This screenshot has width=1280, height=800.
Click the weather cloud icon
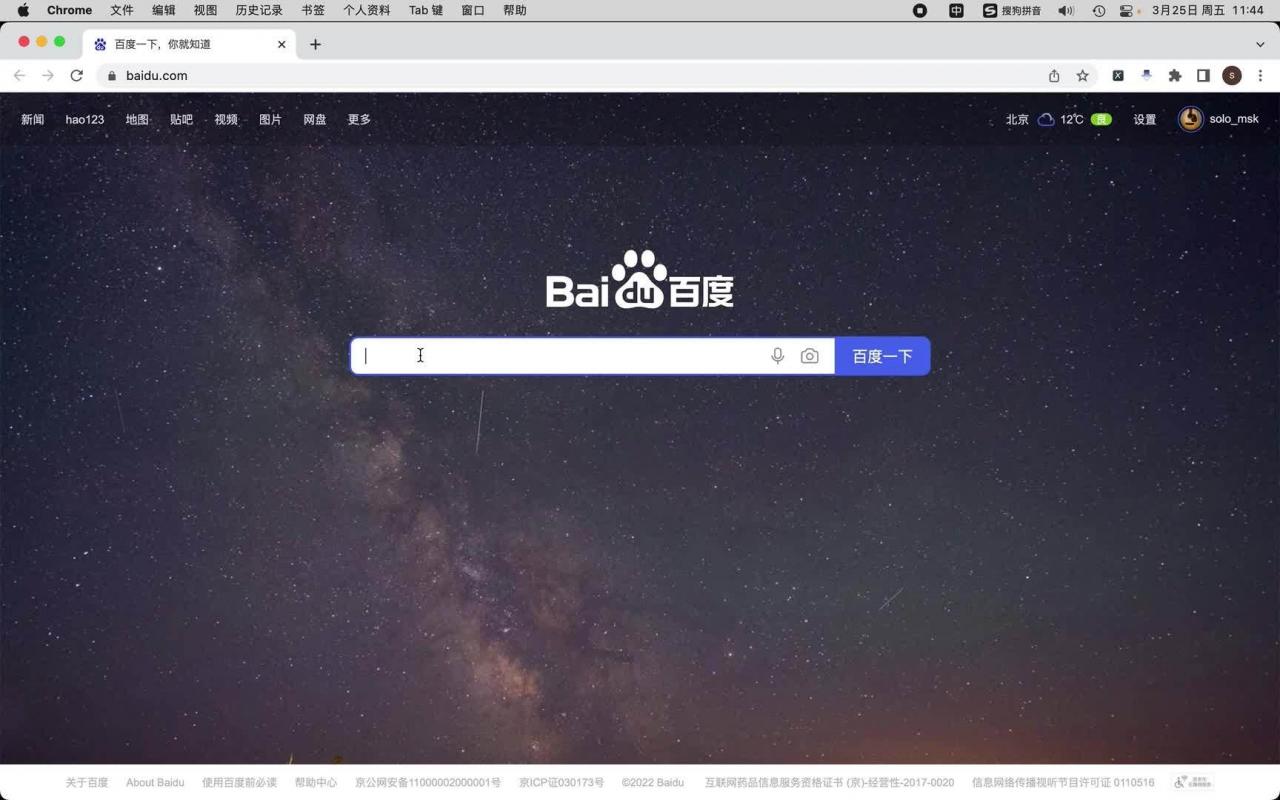tap(1046, 119)
